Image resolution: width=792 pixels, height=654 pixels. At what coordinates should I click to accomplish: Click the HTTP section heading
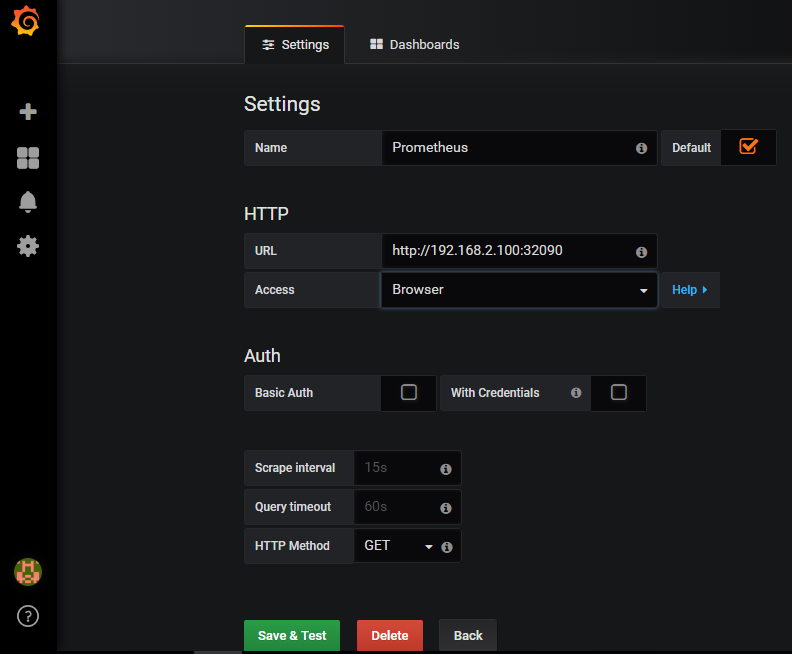coord(266,214)
